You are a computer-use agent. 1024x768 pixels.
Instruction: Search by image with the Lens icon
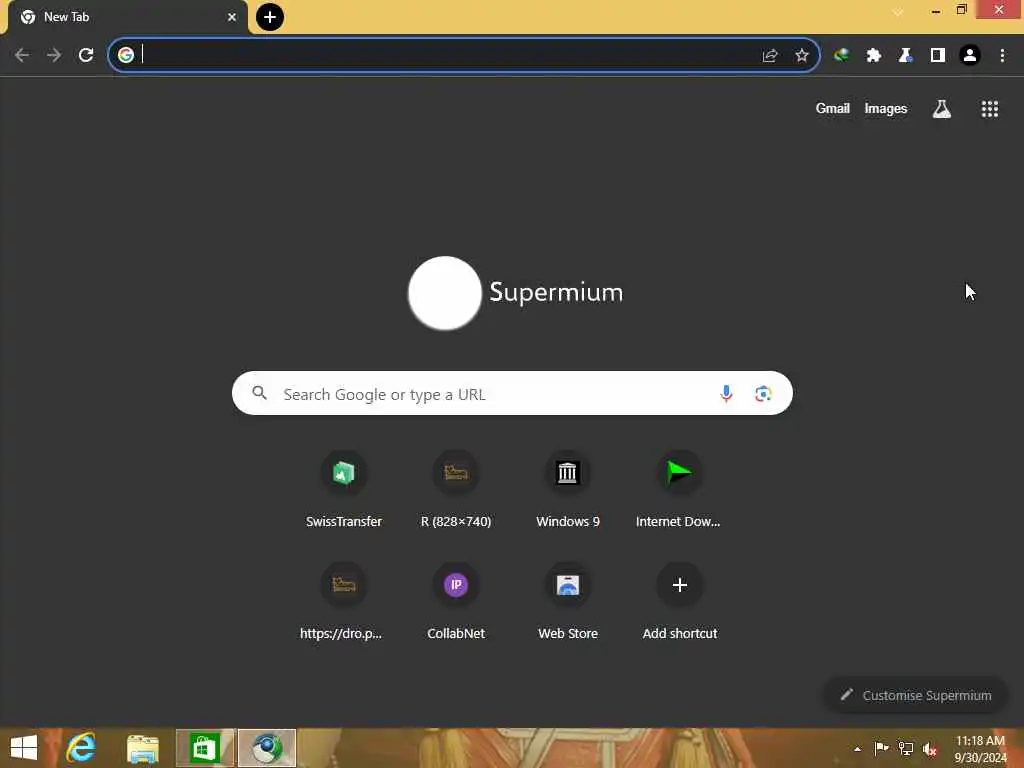pos(763,394)
